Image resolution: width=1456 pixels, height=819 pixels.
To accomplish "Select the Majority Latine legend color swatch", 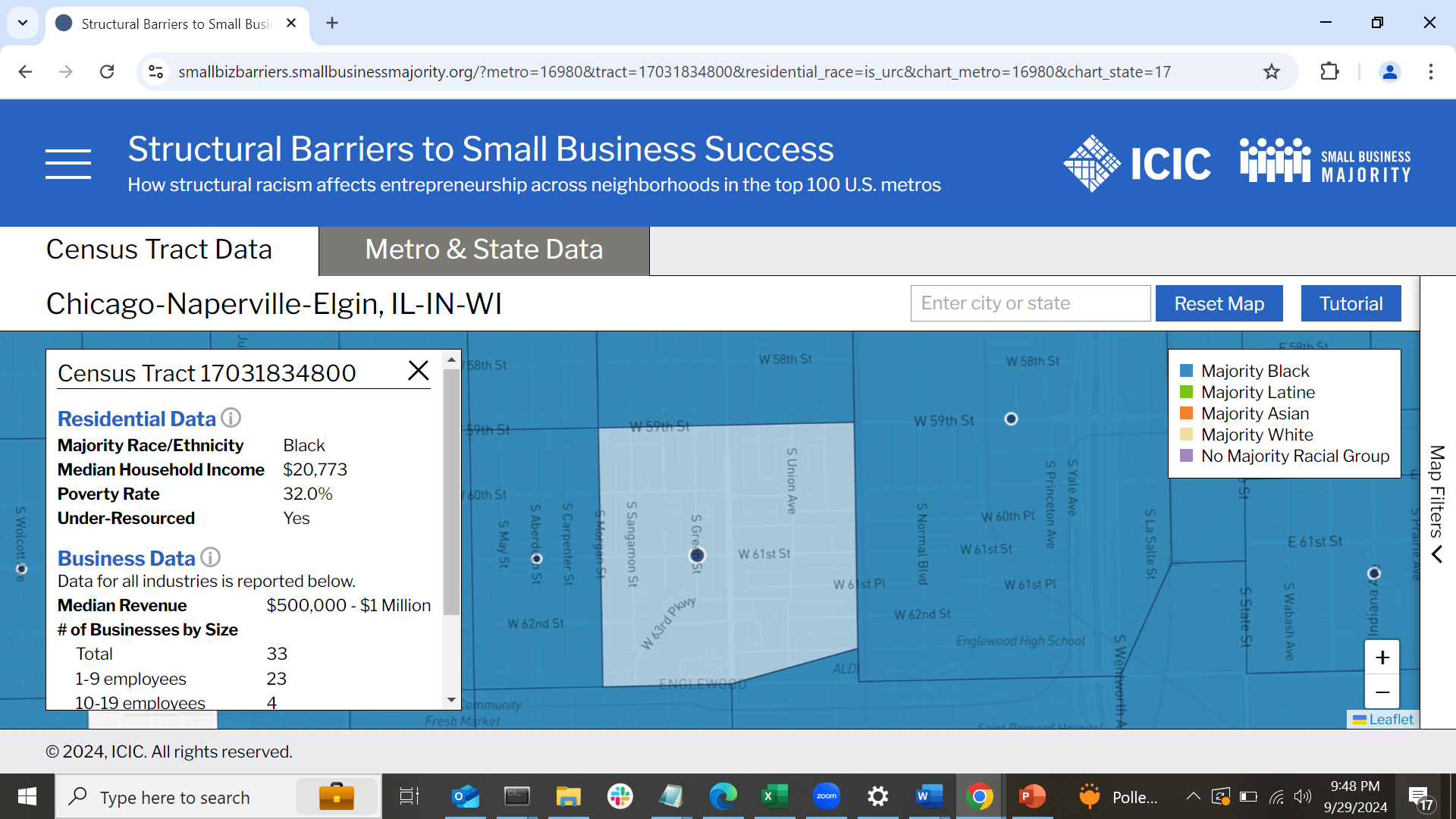I will pyautogui.click(x=1187, y=392).
